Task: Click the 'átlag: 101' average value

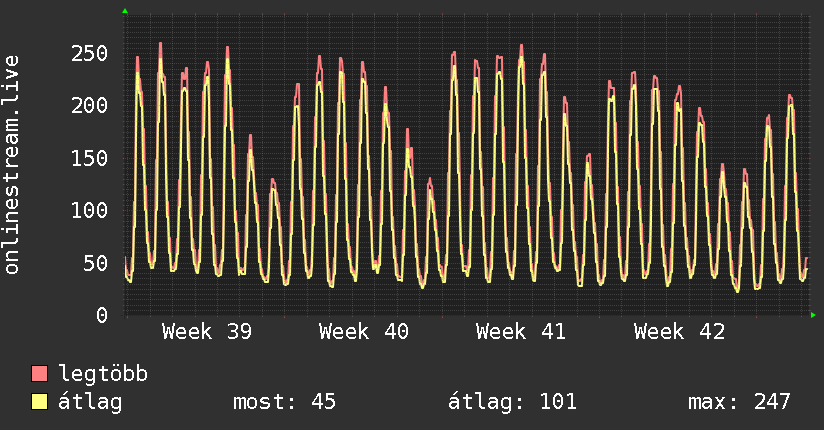Action: tap(512, 402)
